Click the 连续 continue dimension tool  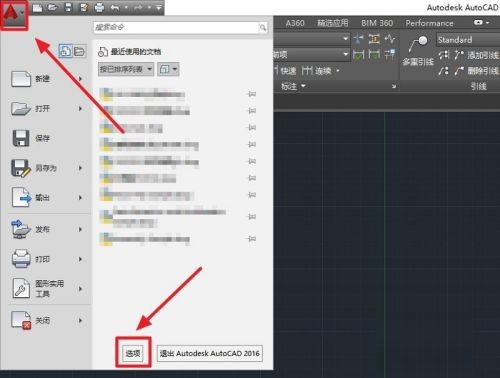point(317,71)
